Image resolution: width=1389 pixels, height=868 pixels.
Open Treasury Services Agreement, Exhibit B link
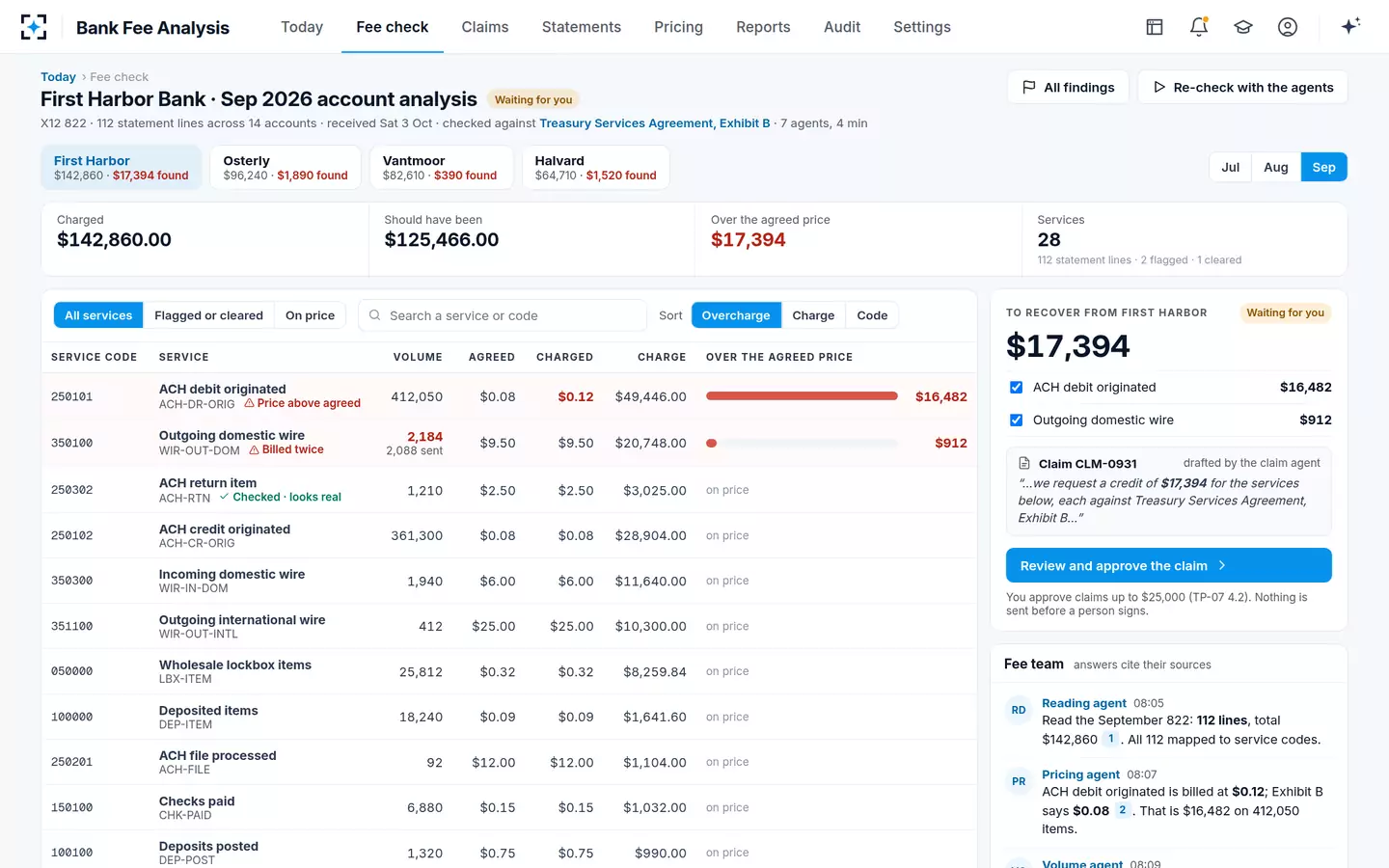coord(655,123)
